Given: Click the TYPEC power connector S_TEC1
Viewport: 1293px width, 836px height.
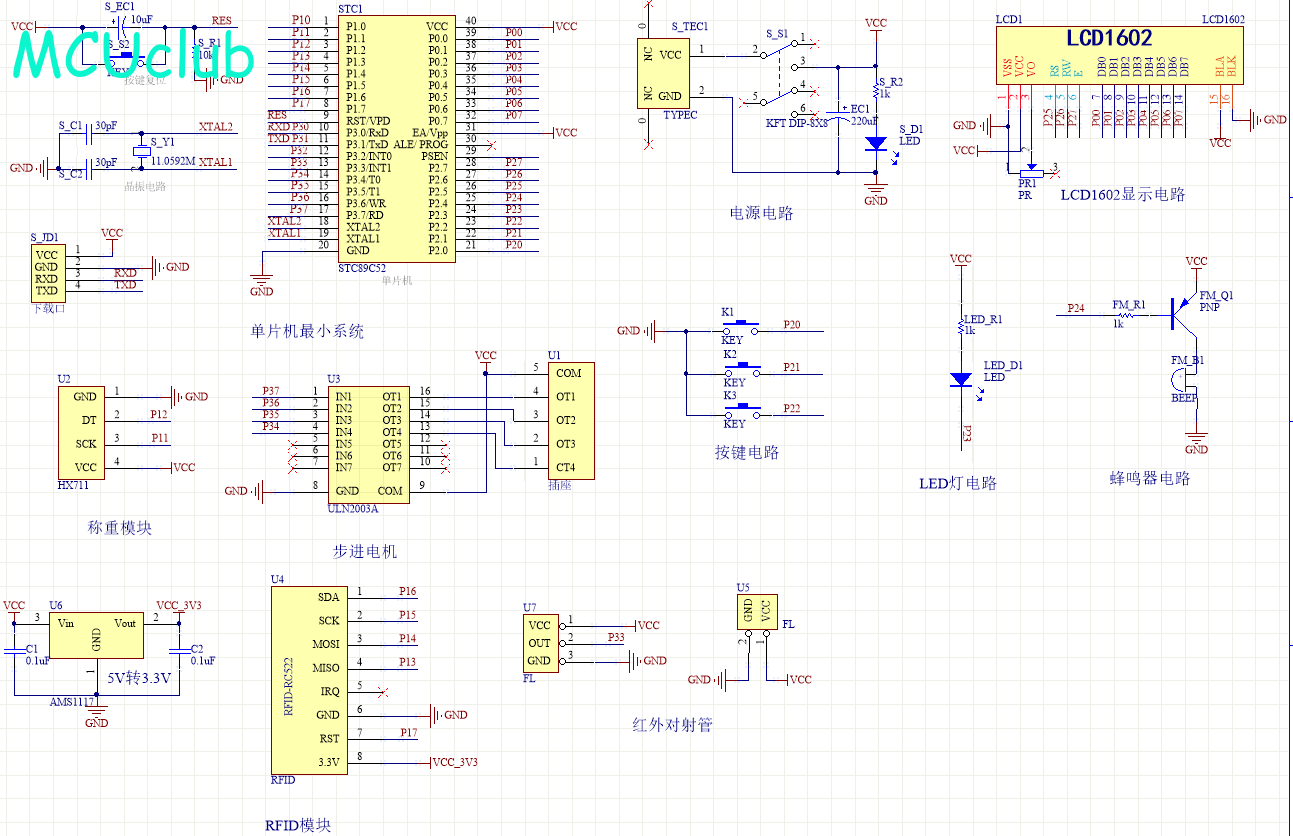Looking at the screenshot, I should coord(663,72).
